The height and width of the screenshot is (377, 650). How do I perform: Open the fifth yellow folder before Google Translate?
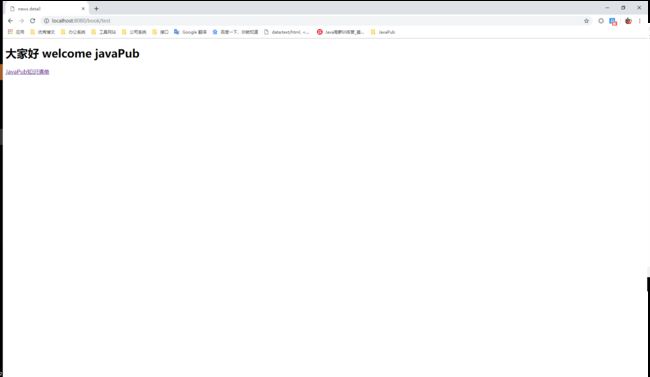pos(160,32)
